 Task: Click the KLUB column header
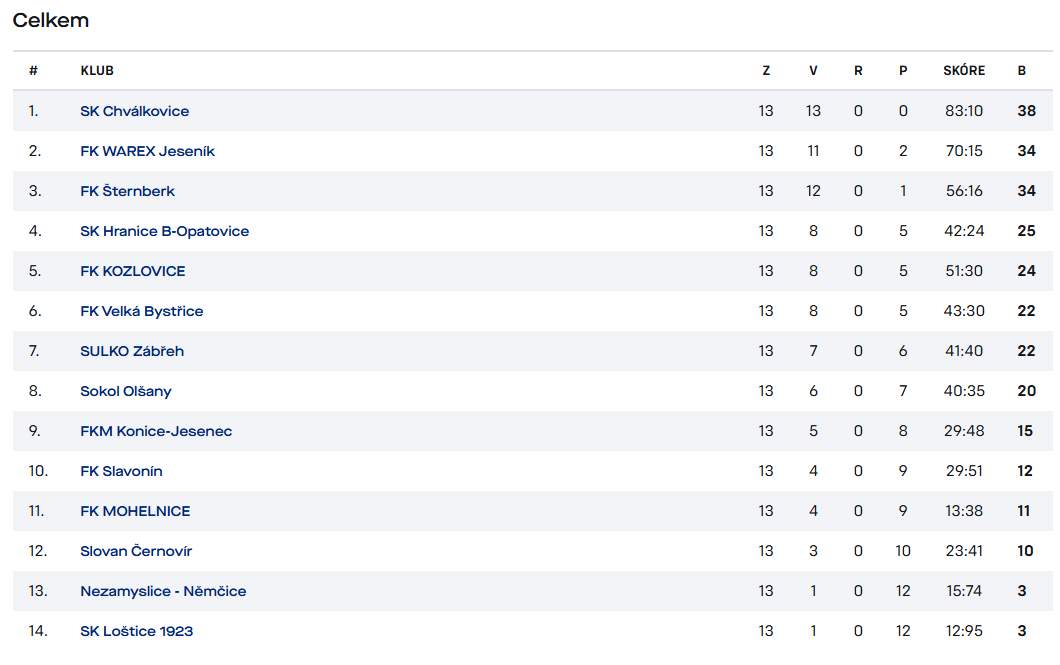(x=97, y=71)
